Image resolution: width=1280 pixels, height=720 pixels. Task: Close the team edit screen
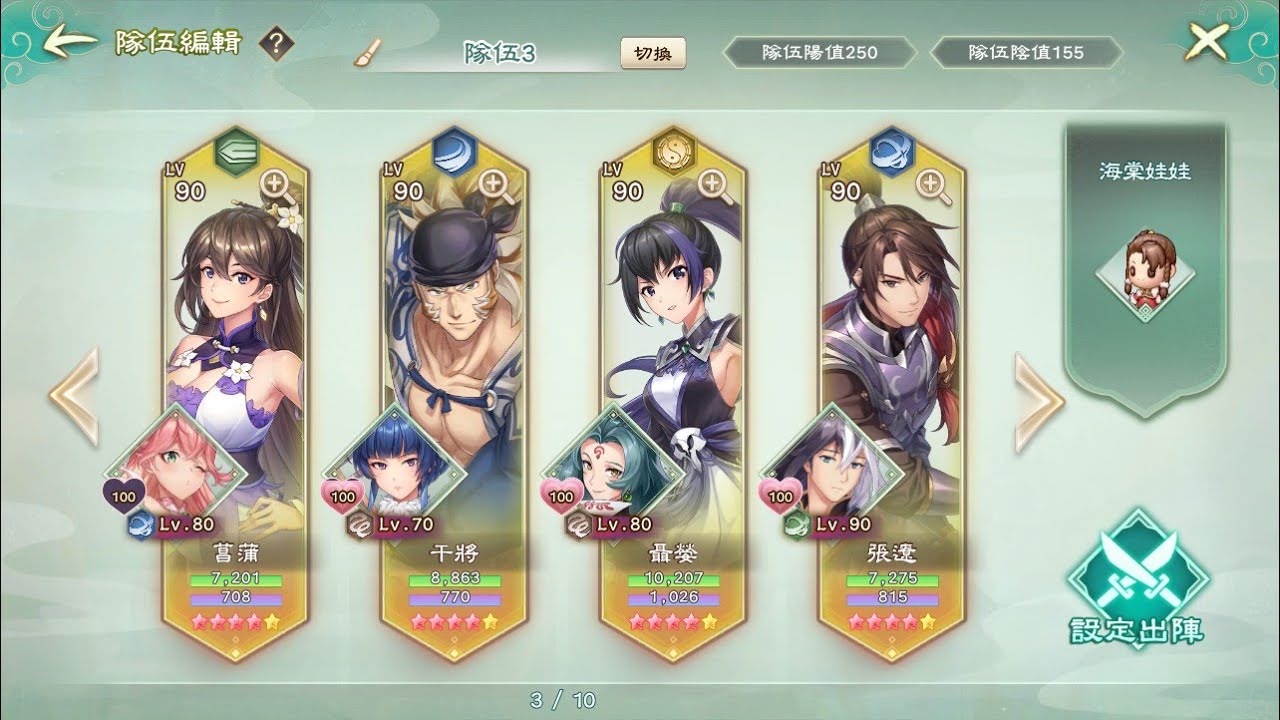tap(1206, 41)
